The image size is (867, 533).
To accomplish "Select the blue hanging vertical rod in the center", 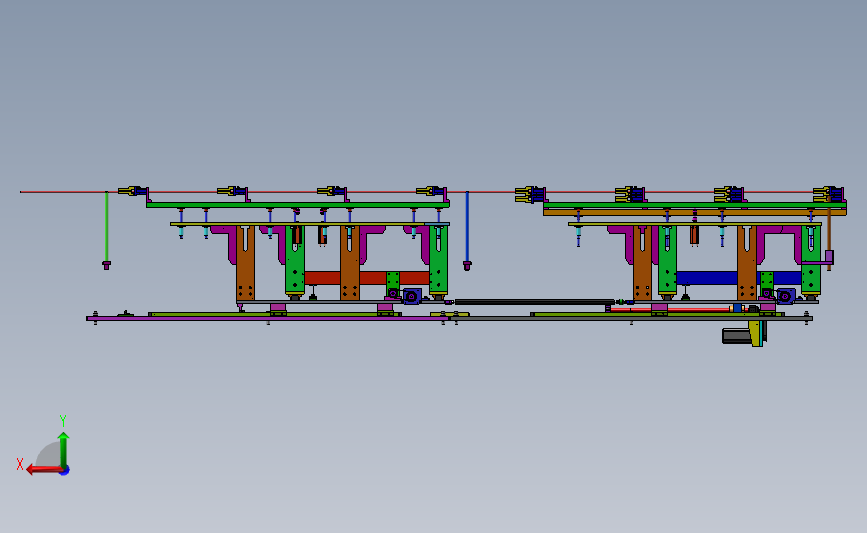I will [467, 227].
